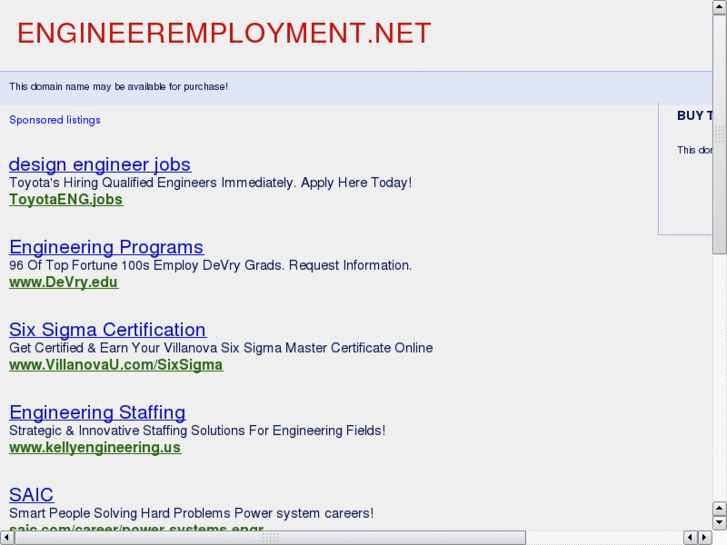Click the horizontal scrollbar right arrow at far right

705,537
